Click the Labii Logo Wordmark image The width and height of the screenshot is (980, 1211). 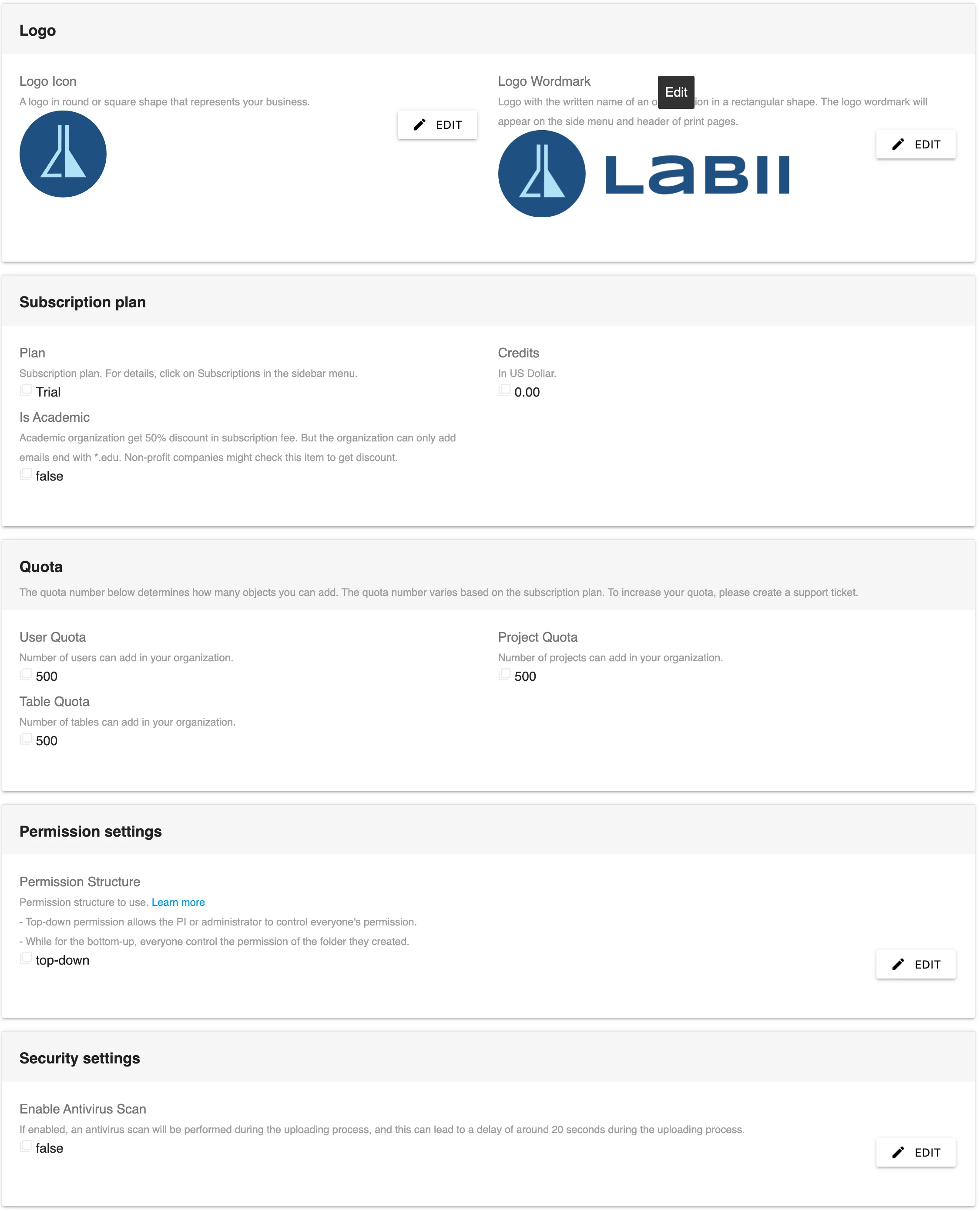644,174
